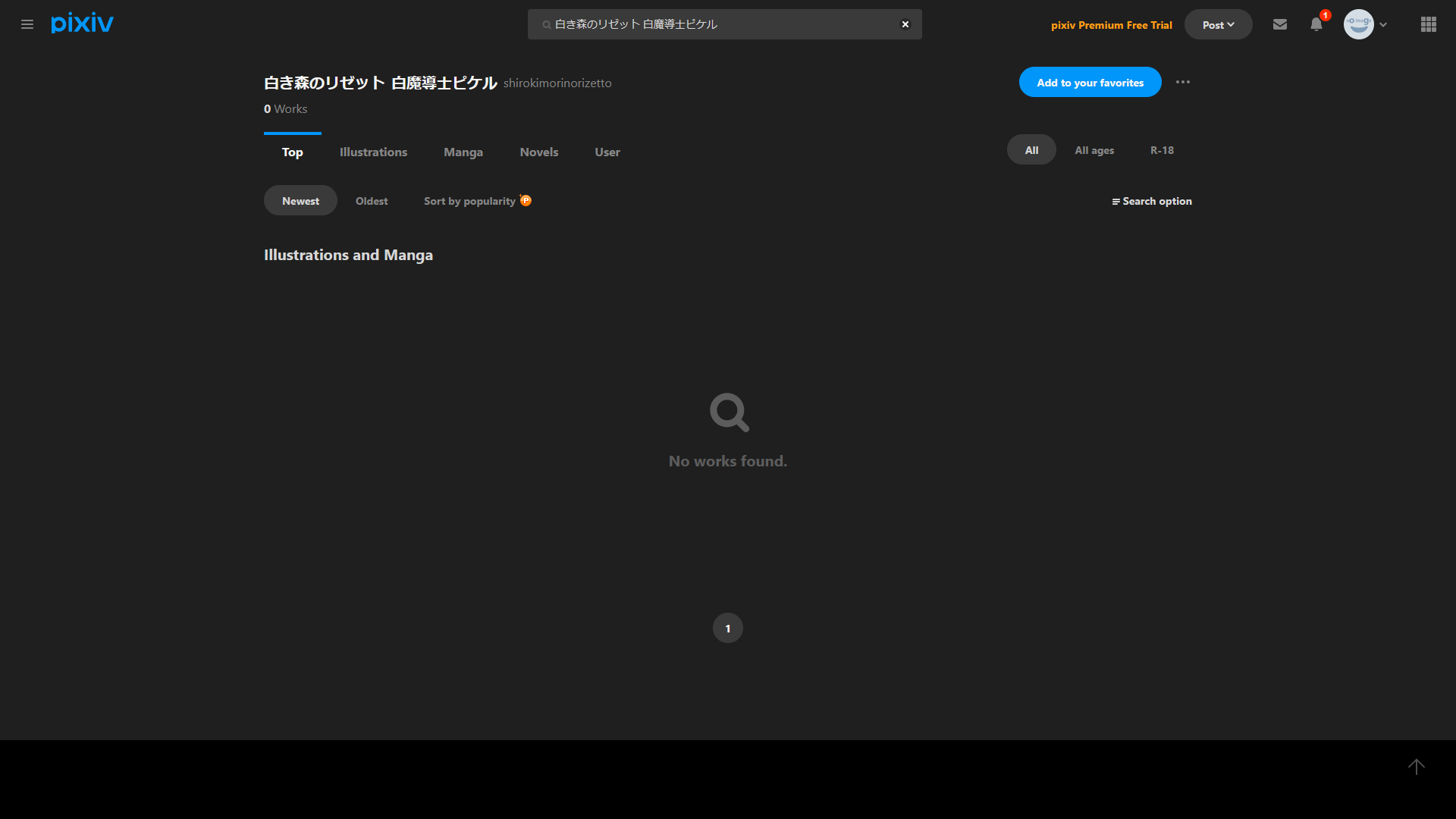This screenshot has height=819, width=1456.
Task: Click the premium icon beside popularity sort
Action: click(x=526, y=200)
